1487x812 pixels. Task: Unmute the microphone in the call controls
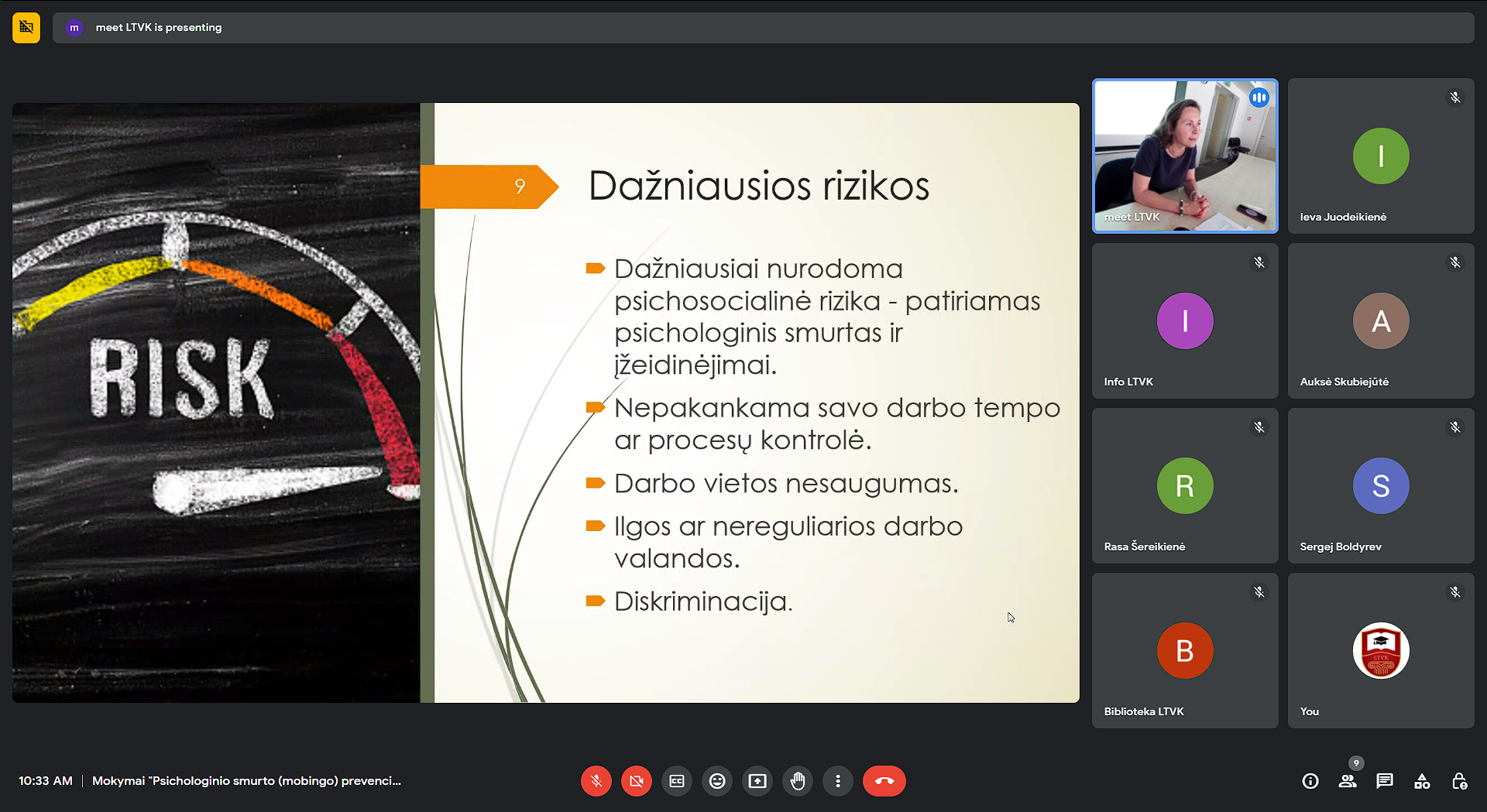[596, 781]
